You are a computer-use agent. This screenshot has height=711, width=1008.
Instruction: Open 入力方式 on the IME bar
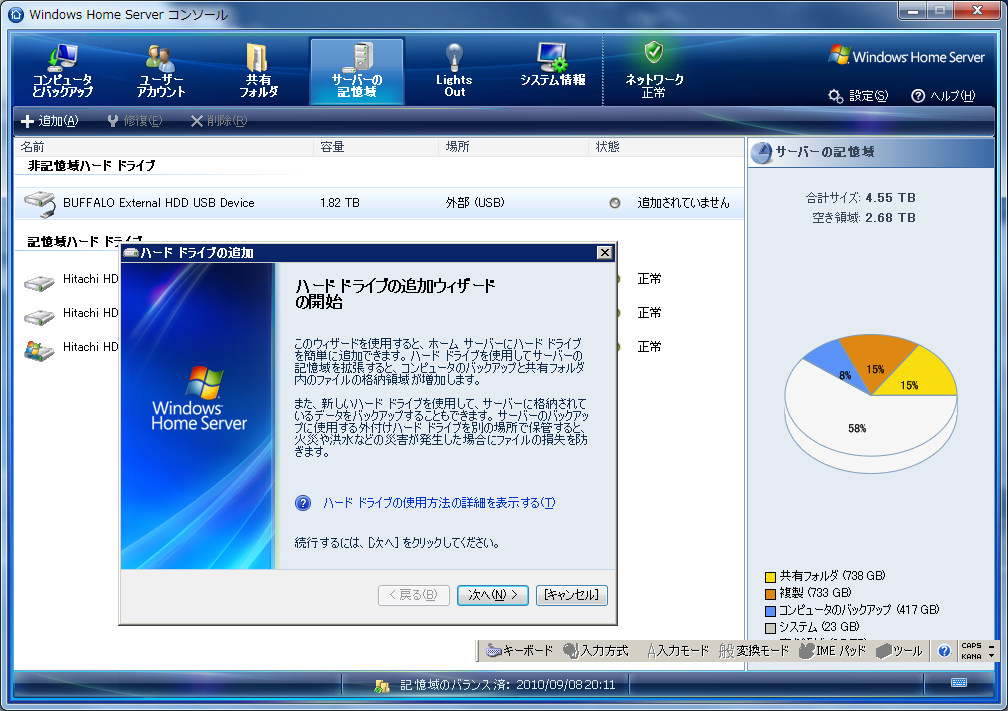click(595, 651)
